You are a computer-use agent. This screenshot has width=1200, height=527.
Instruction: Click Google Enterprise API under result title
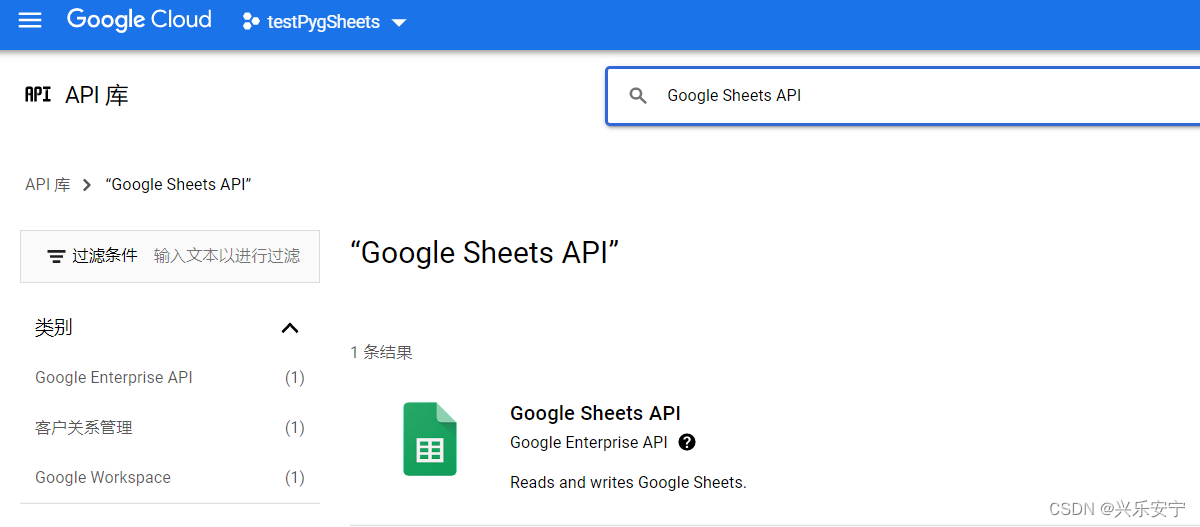point(588,442)
